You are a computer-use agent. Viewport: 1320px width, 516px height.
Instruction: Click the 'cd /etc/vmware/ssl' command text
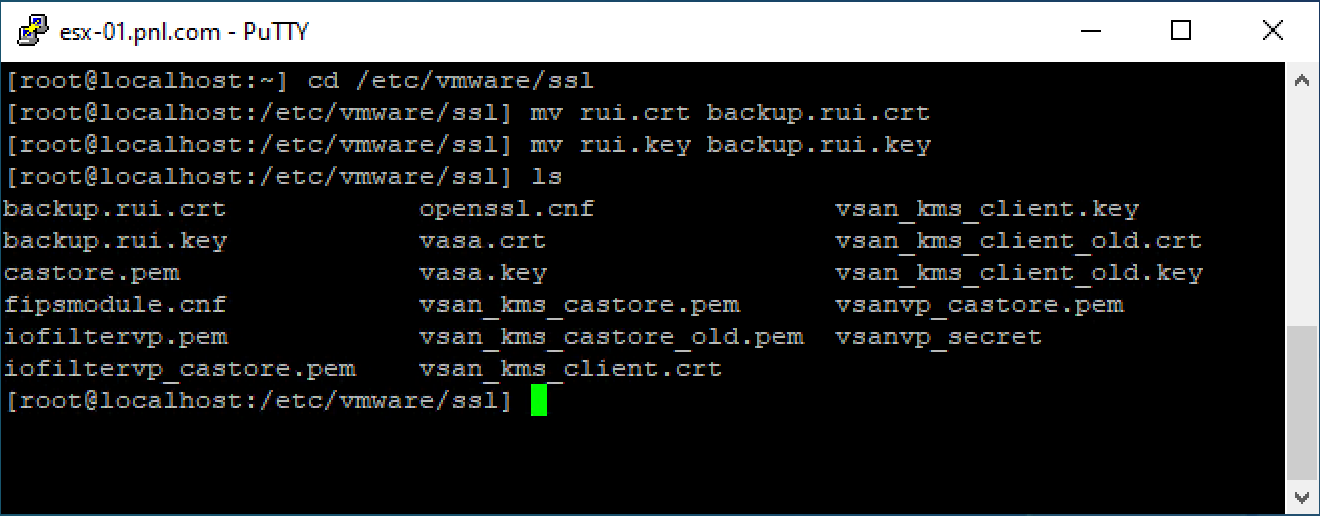point(451,81)
